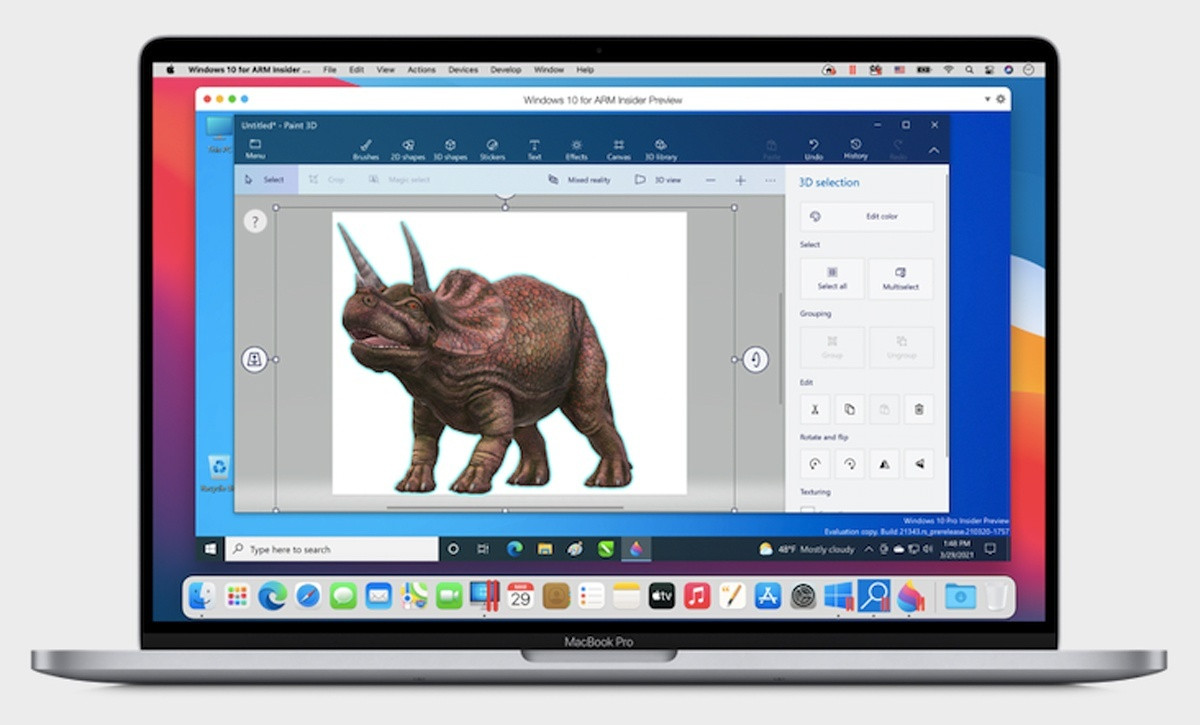
Task: Open the Parallels window view dropdown arrow
Action: coord(988,100)
